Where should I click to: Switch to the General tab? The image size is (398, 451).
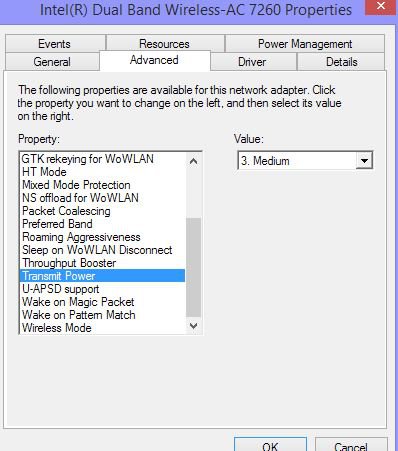pos(52,62)
